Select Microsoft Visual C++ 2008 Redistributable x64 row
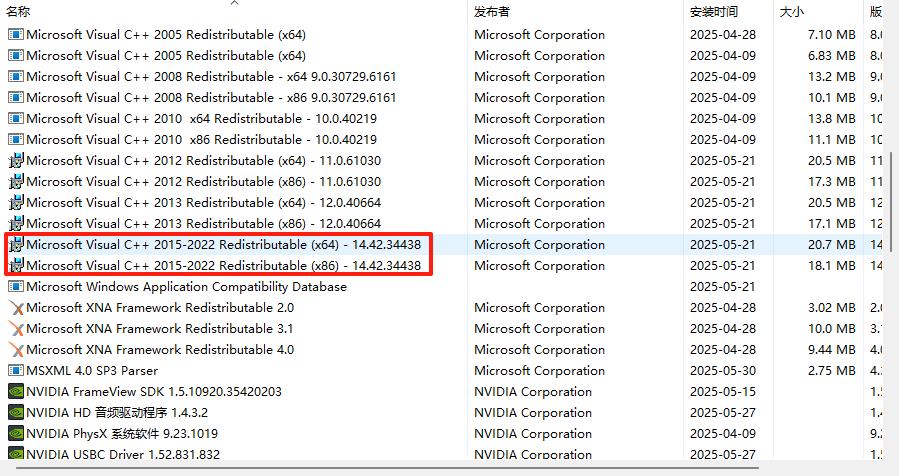This screenshot has width=899, height=476. pyautogui.click(x=211, y=76)
